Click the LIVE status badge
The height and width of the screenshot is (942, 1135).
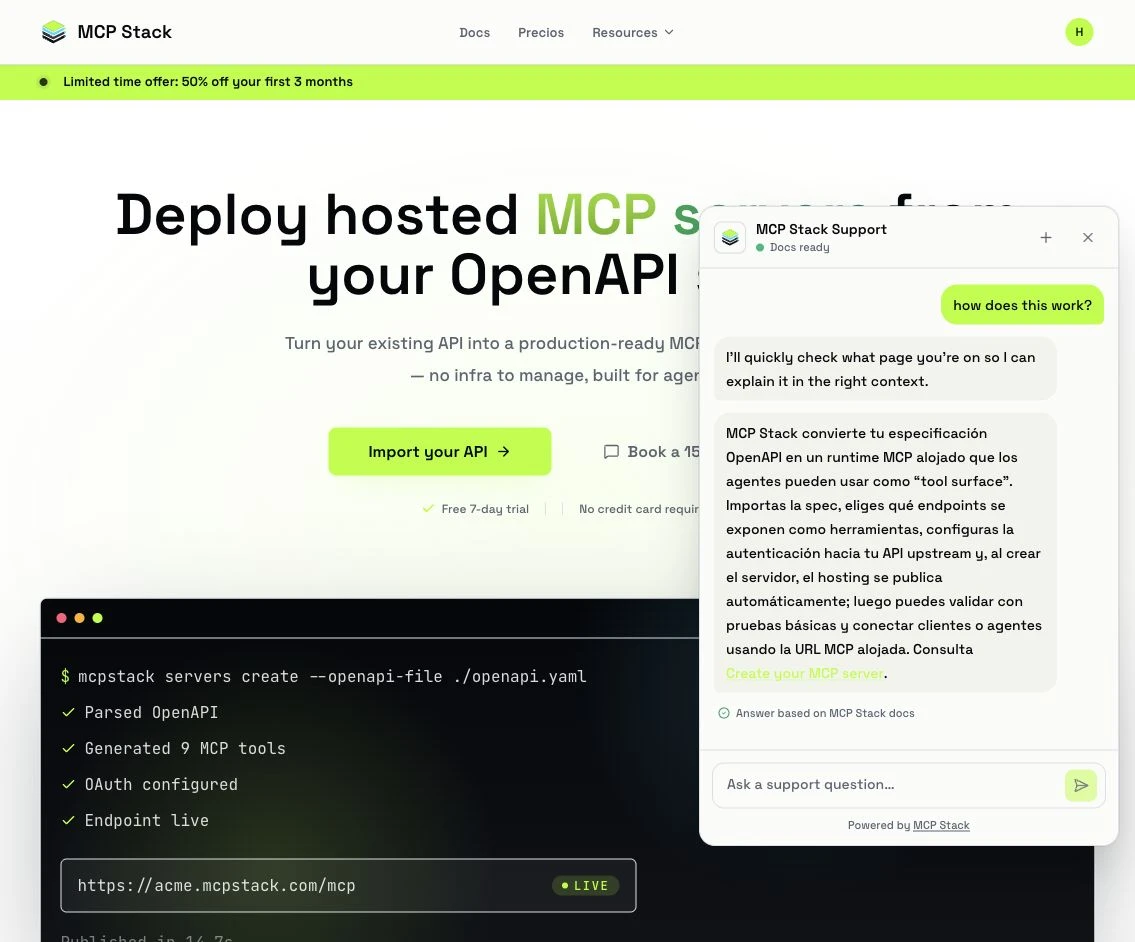(x=585, y=886)
